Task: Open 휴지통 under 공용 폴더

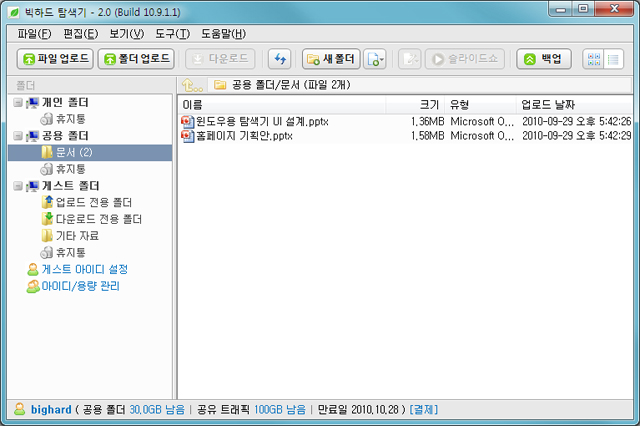Action: pos(70,169)
